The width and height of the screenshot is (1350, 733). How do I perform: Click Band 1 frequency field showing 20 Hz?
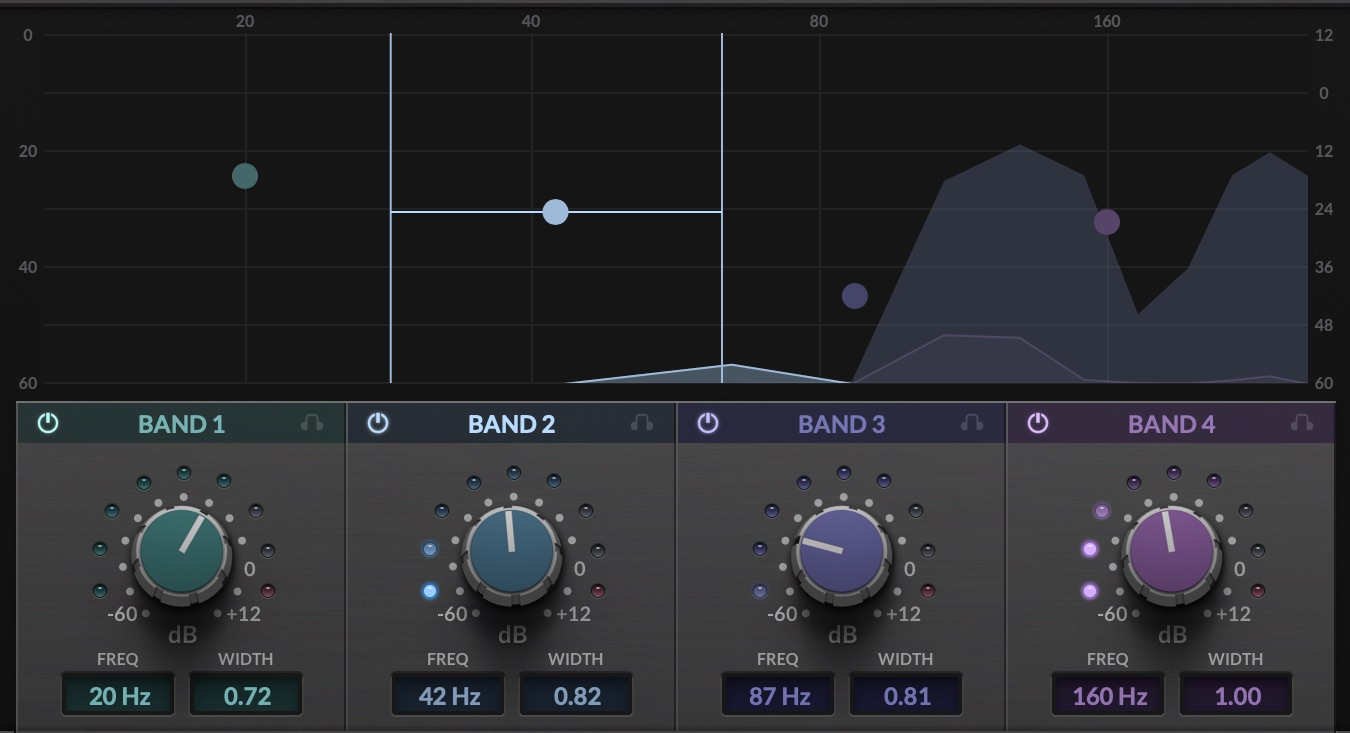[118, 696]
